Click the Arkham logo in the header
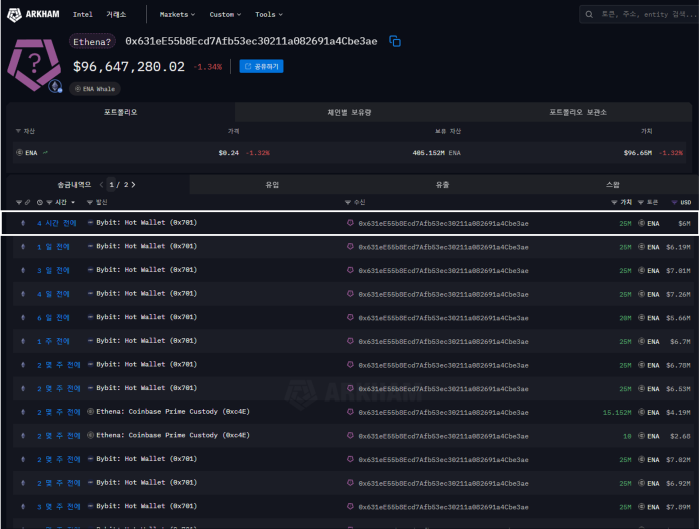 click(x=34, y=15)
